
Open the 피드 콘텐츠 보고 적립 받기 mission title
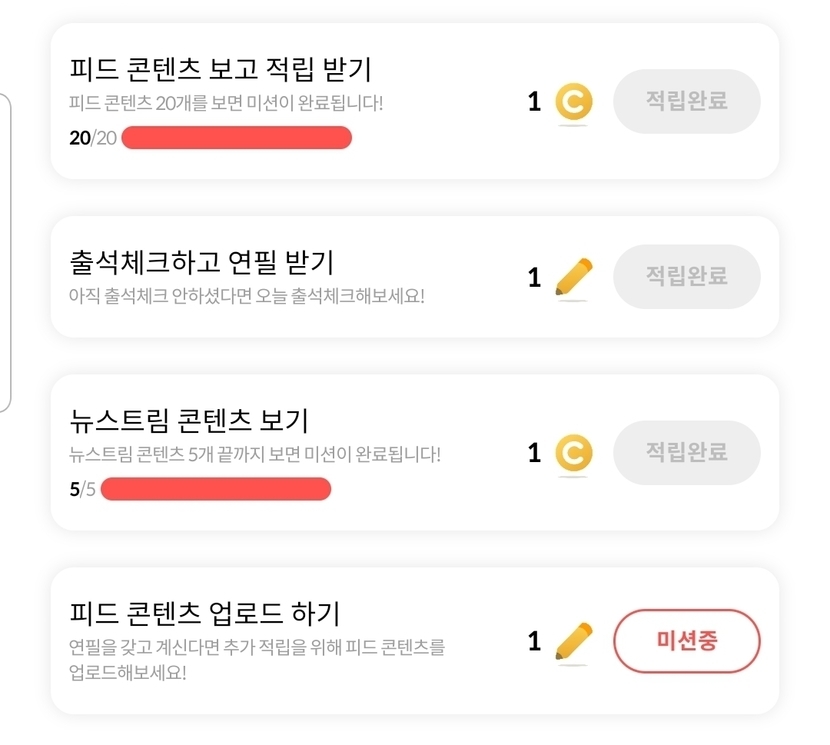[x=221, y=70]
